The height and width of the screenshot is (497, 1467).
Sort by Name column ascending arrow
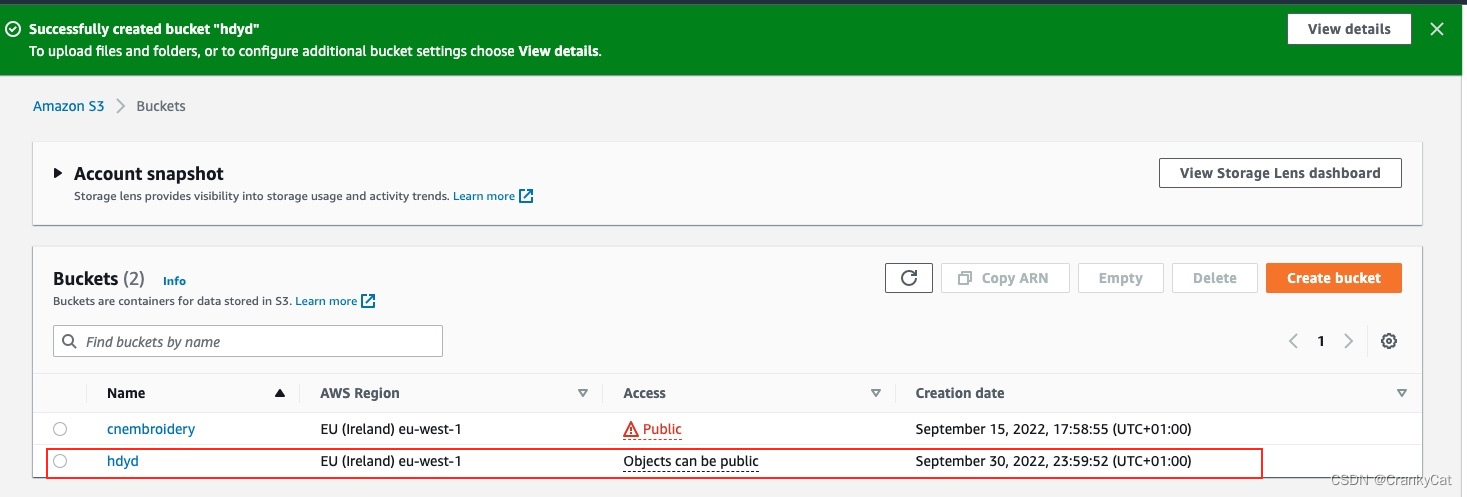(280, 393)
